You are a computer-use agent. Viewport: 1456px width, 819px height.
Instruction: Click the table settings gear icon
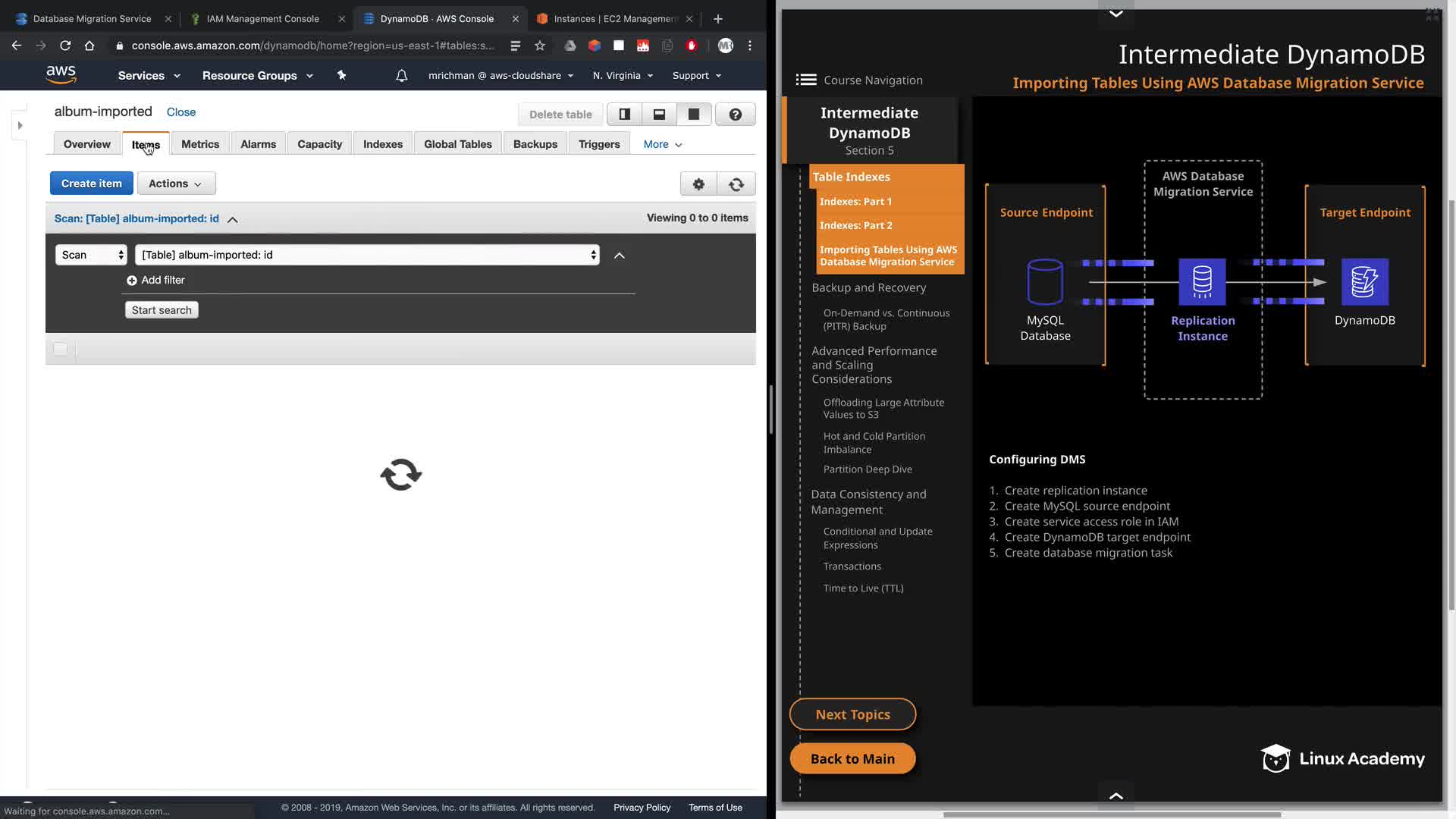click(698, 184)
